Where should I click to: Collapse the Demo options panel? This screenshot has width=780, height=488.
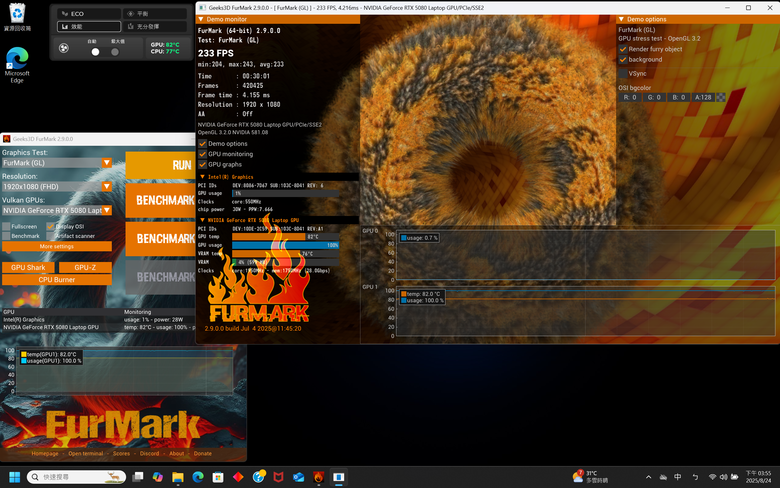click(x=621, y=19)
